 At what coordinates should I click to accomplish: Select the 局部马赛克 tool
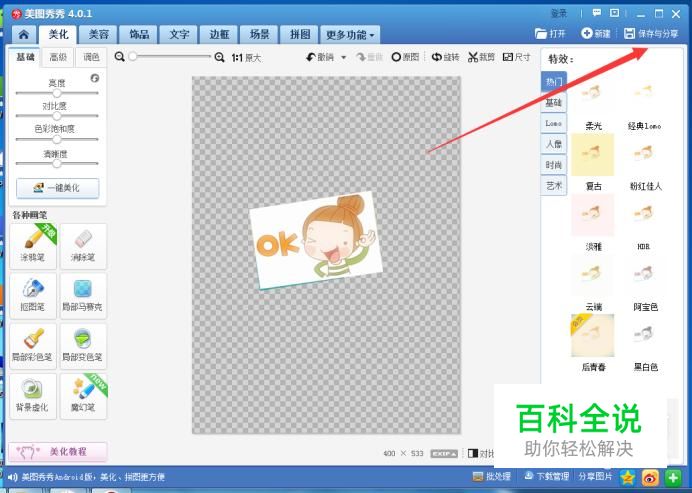point(83,295)
